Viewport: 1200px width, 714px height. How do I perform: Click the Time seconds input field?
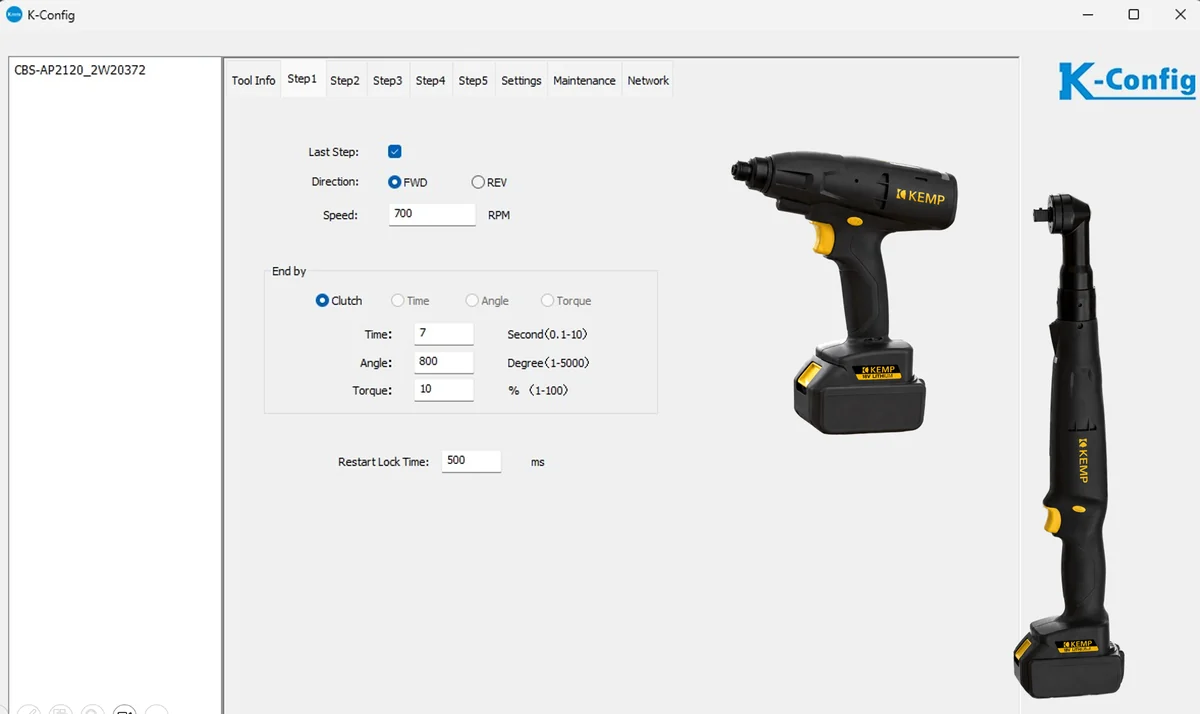pos(444,334)
